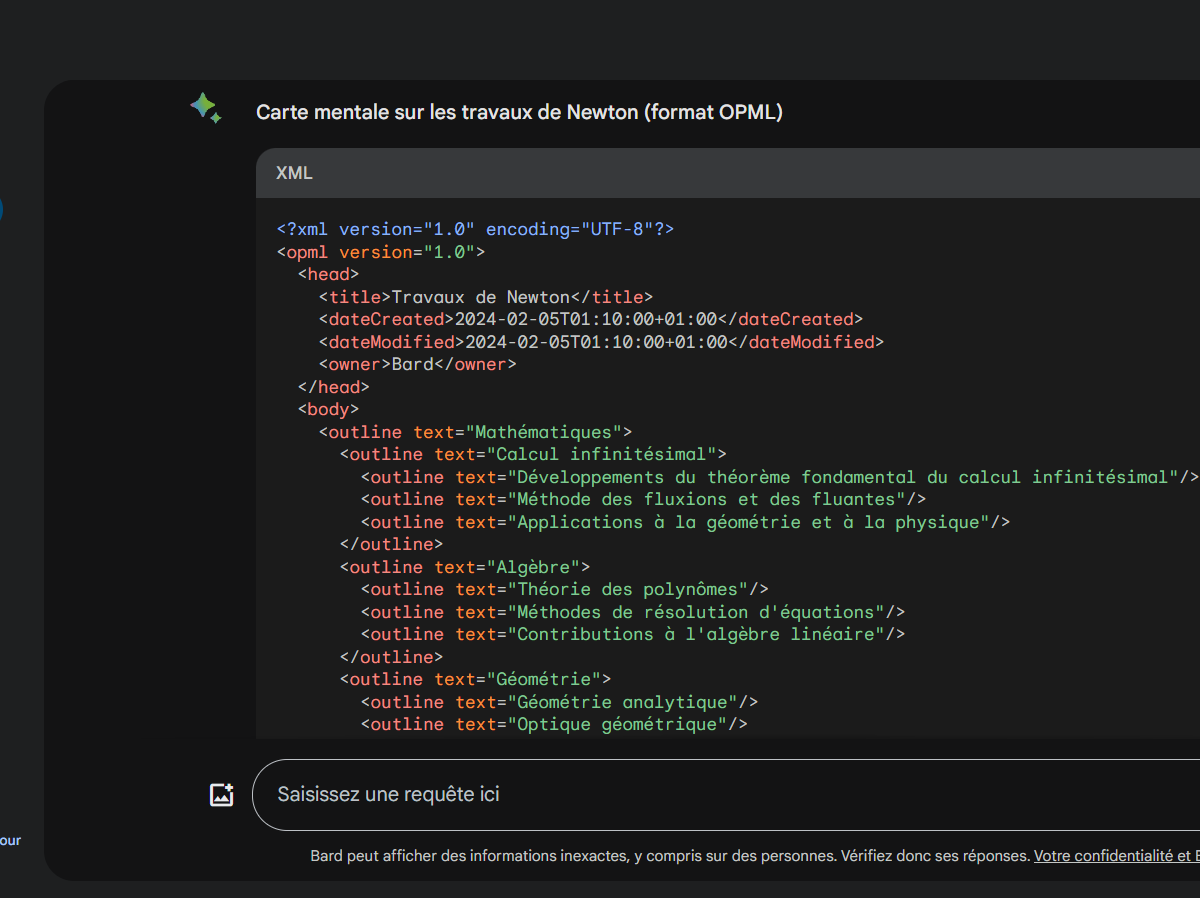
Task: Click the Bard disclaimer text
Action: [x=670, y=856]
